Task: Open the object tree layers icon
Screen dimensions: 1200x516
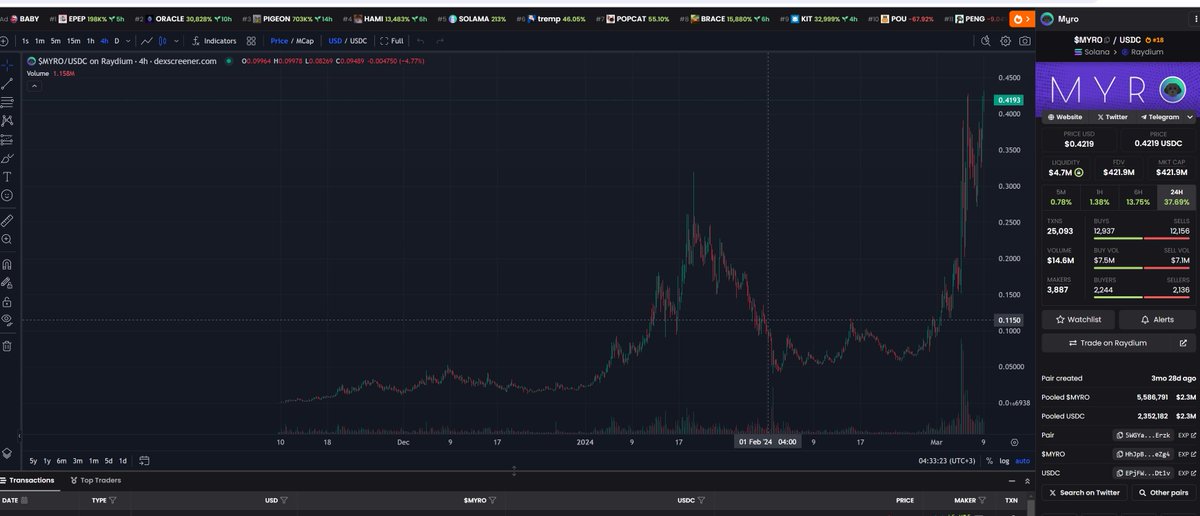Action: 7,453
